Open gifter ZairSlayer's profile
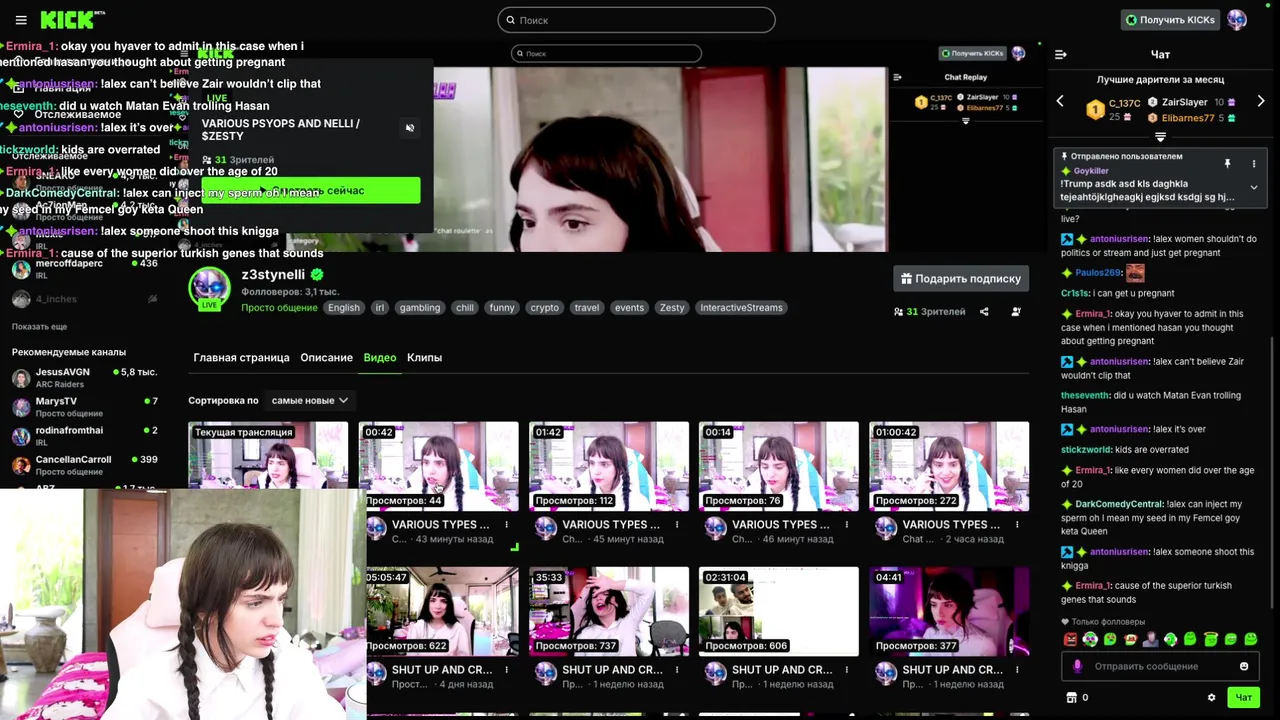The height and width of the screenshot is (720, 1280). [1185, 102]
